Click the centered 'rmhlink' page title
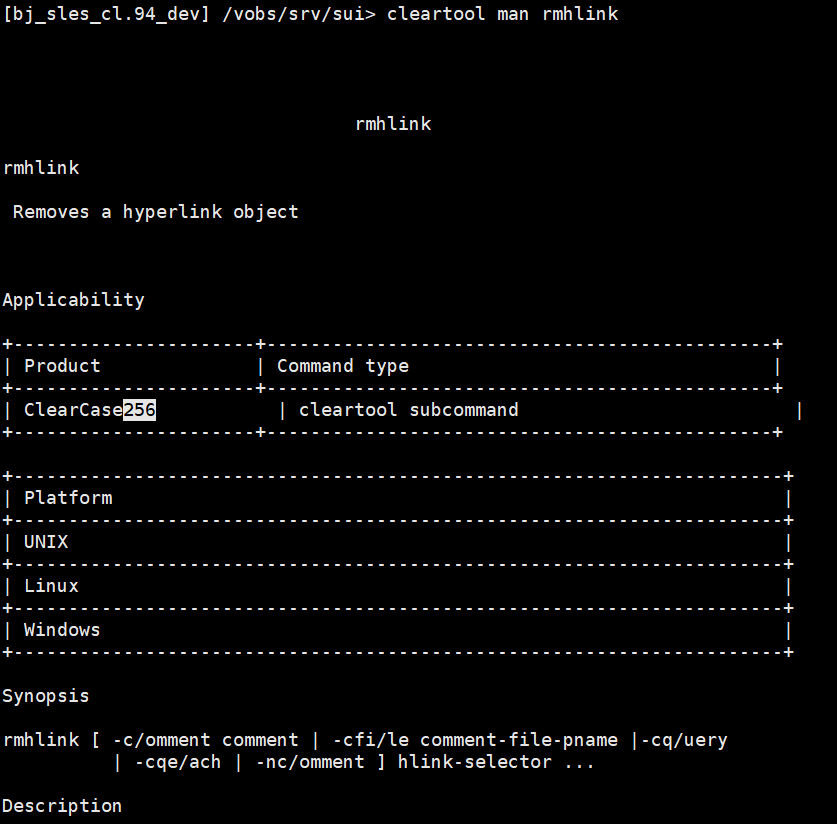Screen dimensions: 837x824 [393, 124]
